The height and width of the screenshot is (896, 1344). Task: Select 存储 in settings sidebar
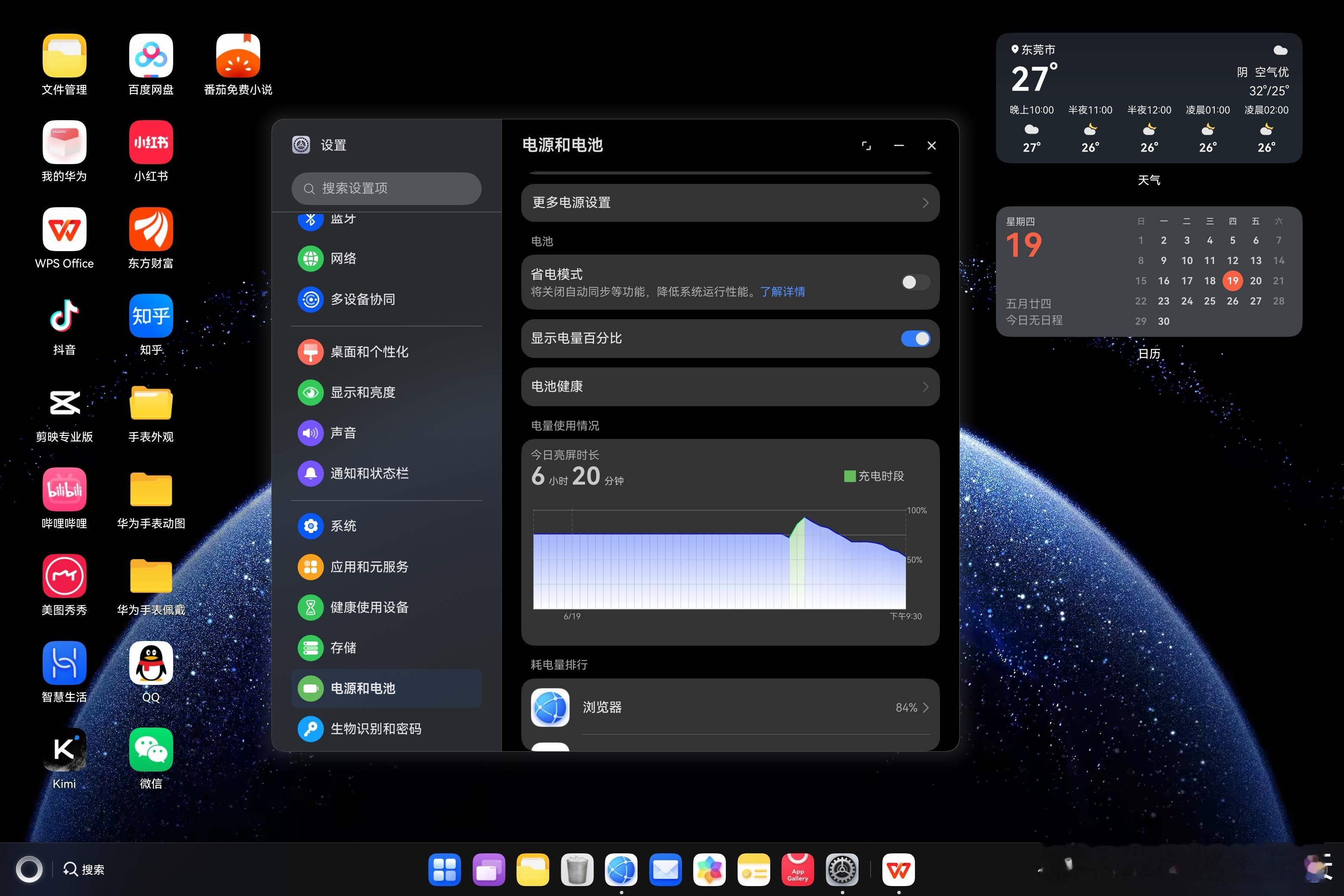click(386, 648)
